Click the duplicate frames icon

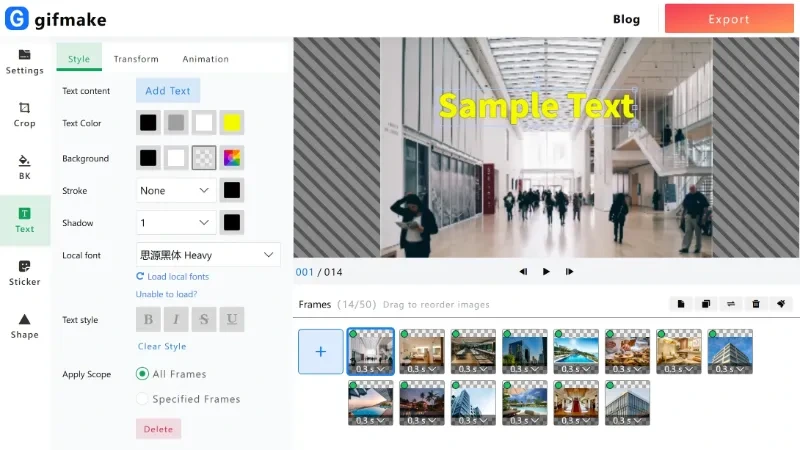pyautogui.click(x=706, y=304)
